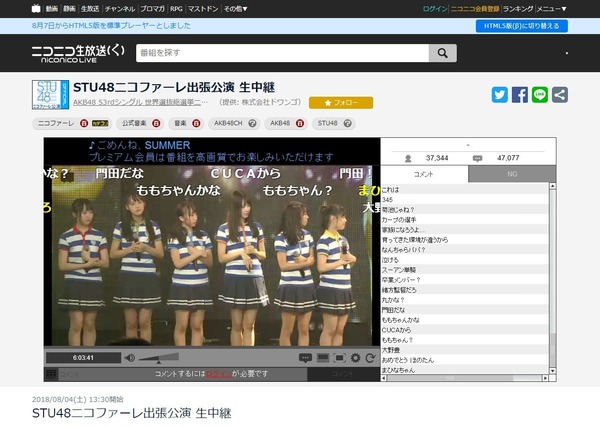This screenshot has height=426, width=600.
Task: Click the dictionary icon on 公式音楽 tag
Action: [156, 123]
